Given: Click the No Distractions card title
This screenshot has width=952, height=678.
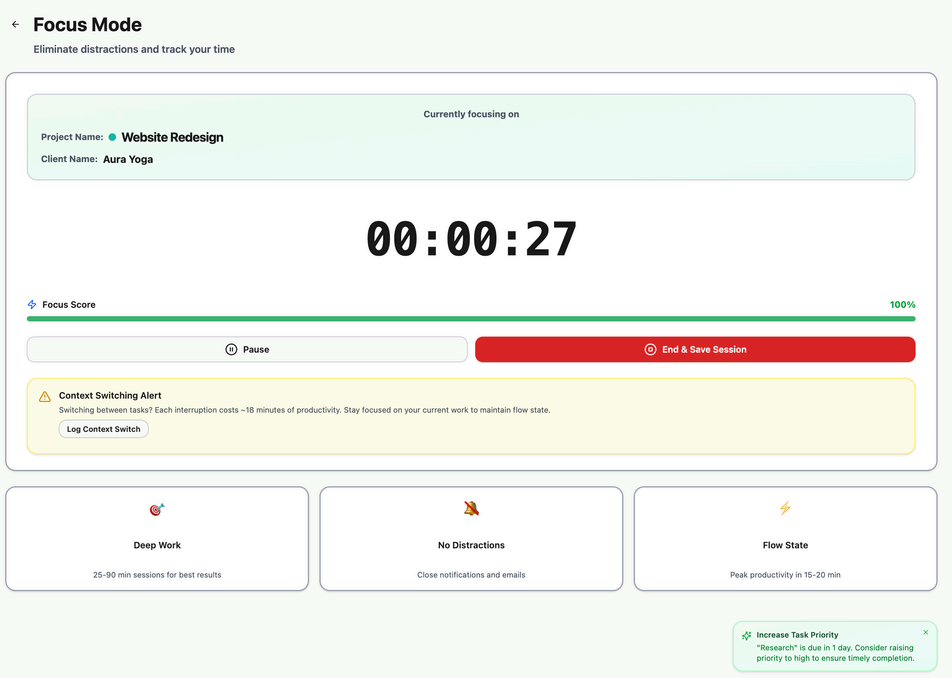Looking at the screenshot, I should (471, 545).
